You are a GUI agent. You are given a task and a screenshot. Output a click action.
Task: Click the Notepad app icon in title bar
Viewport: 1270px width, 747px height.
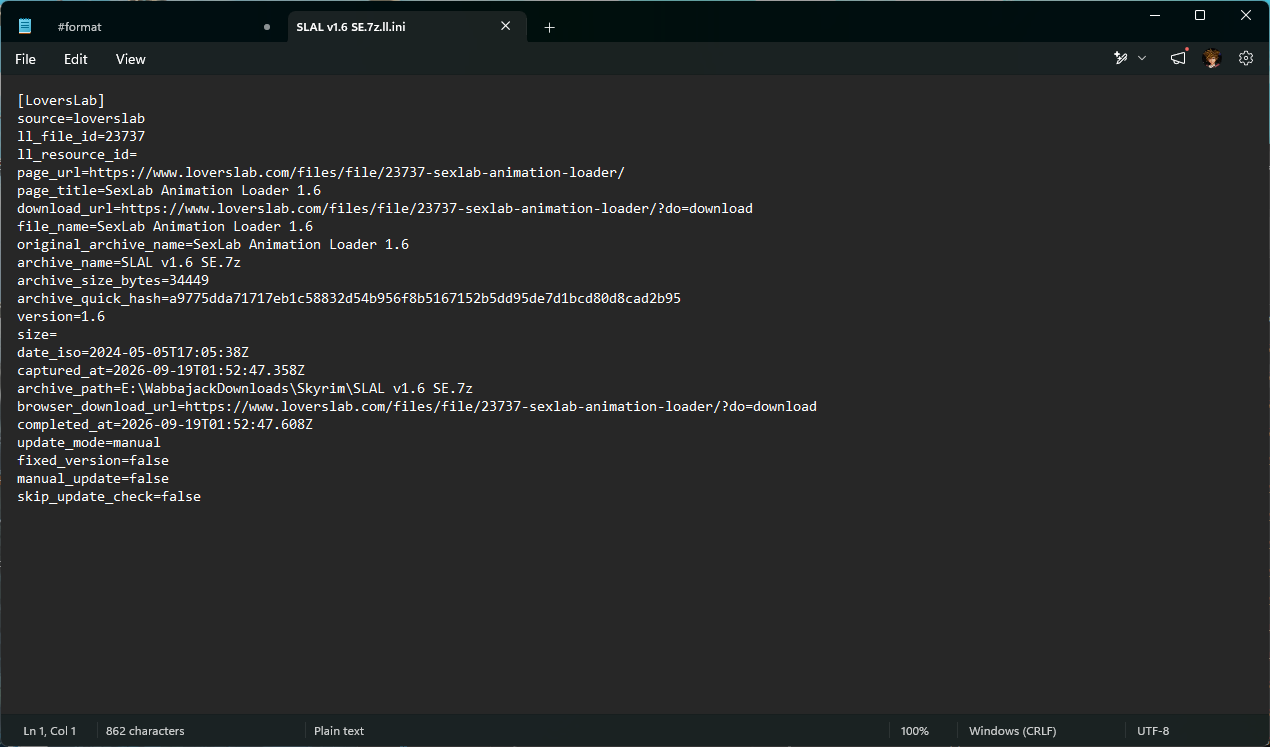[25, 26]
